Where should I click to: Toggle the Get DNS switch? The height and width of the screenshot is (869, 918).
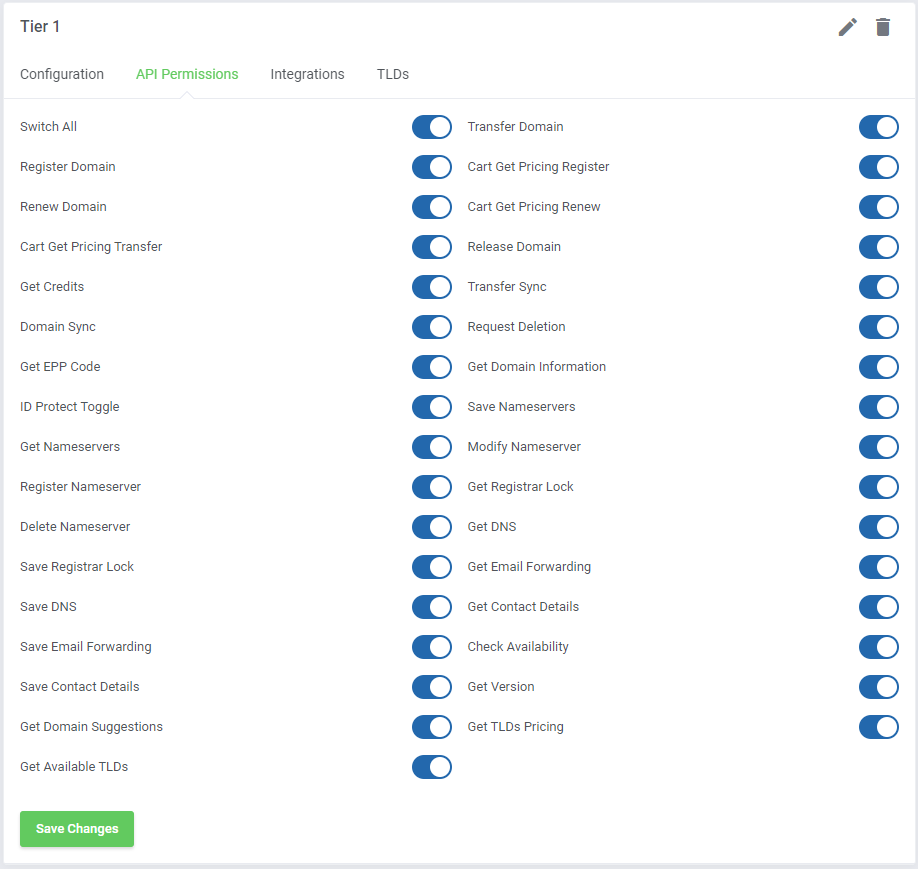(x=879, y=527)
